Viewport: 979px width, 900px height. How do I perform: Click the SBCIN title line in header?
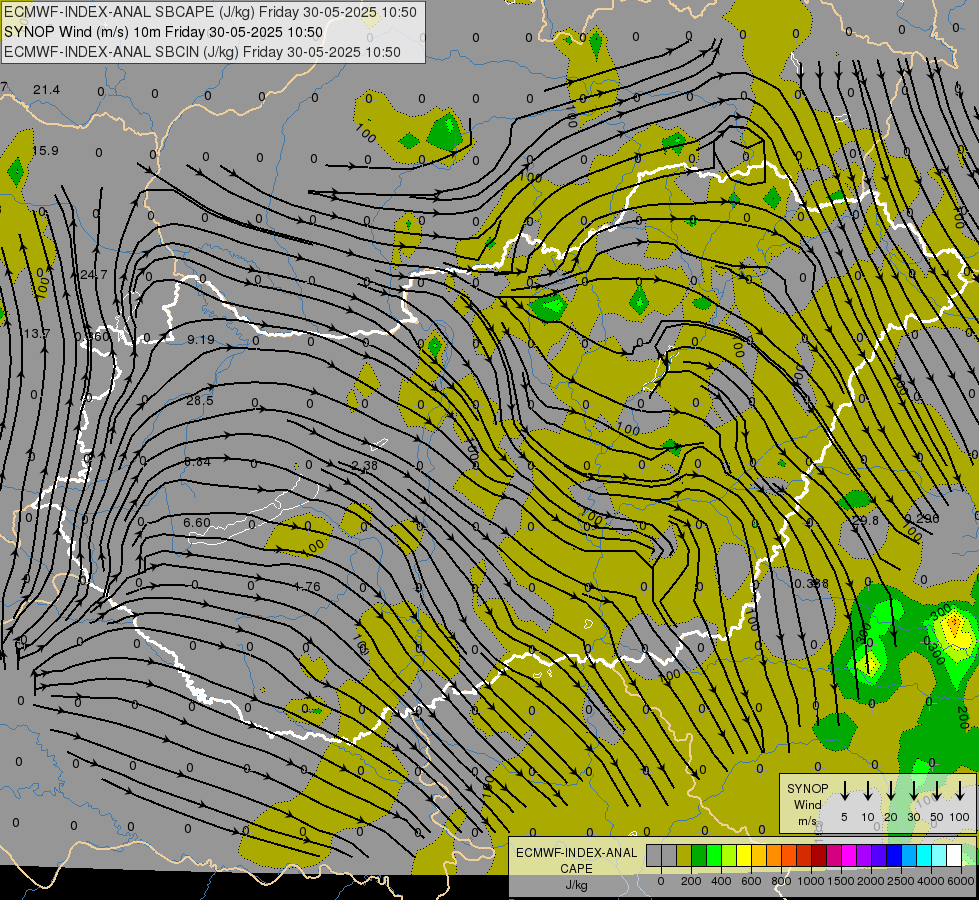202,52
